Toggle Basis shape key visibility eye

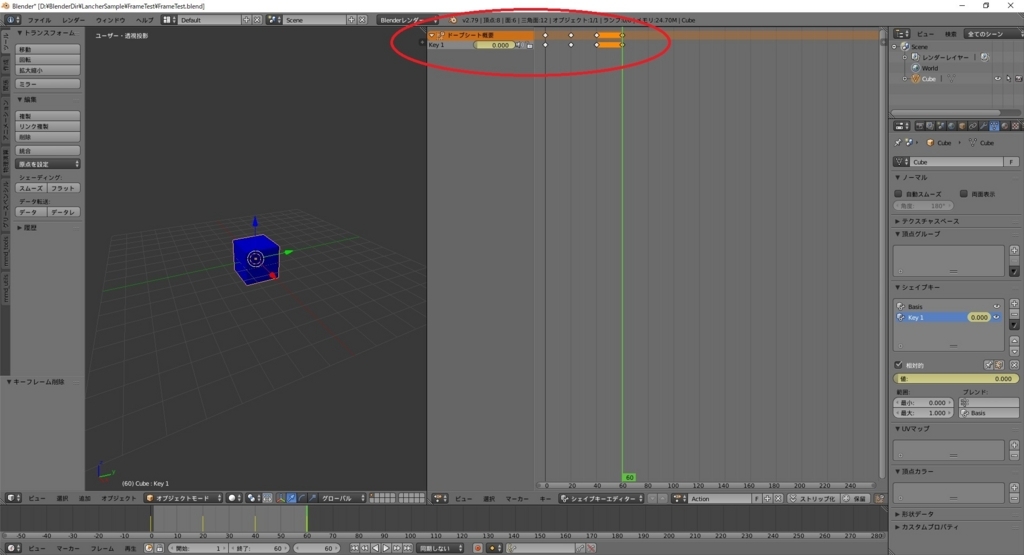click(997, 306)
